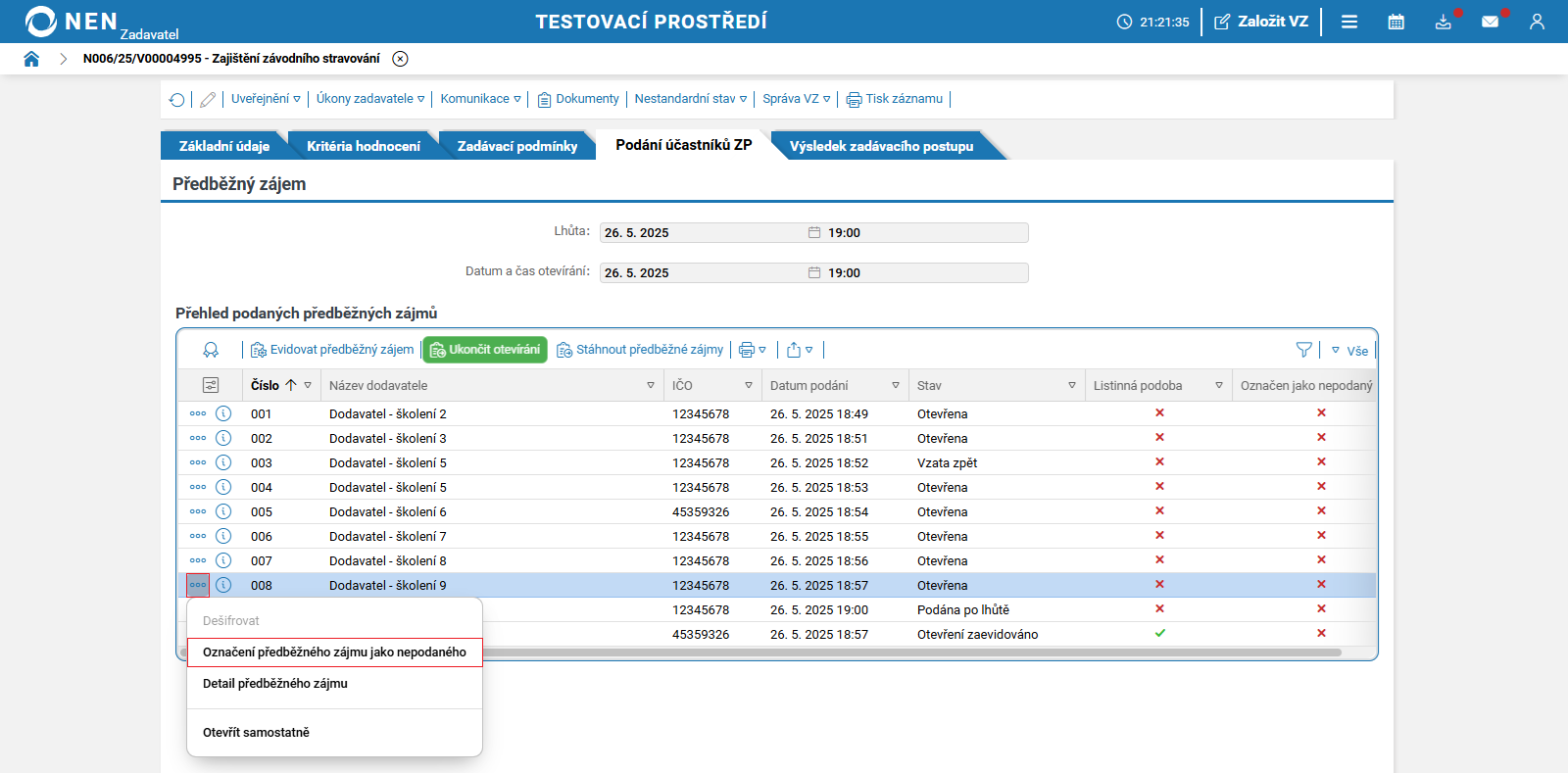Open the calendar icon in header
1568x773 pixels.
(1396, 22)
